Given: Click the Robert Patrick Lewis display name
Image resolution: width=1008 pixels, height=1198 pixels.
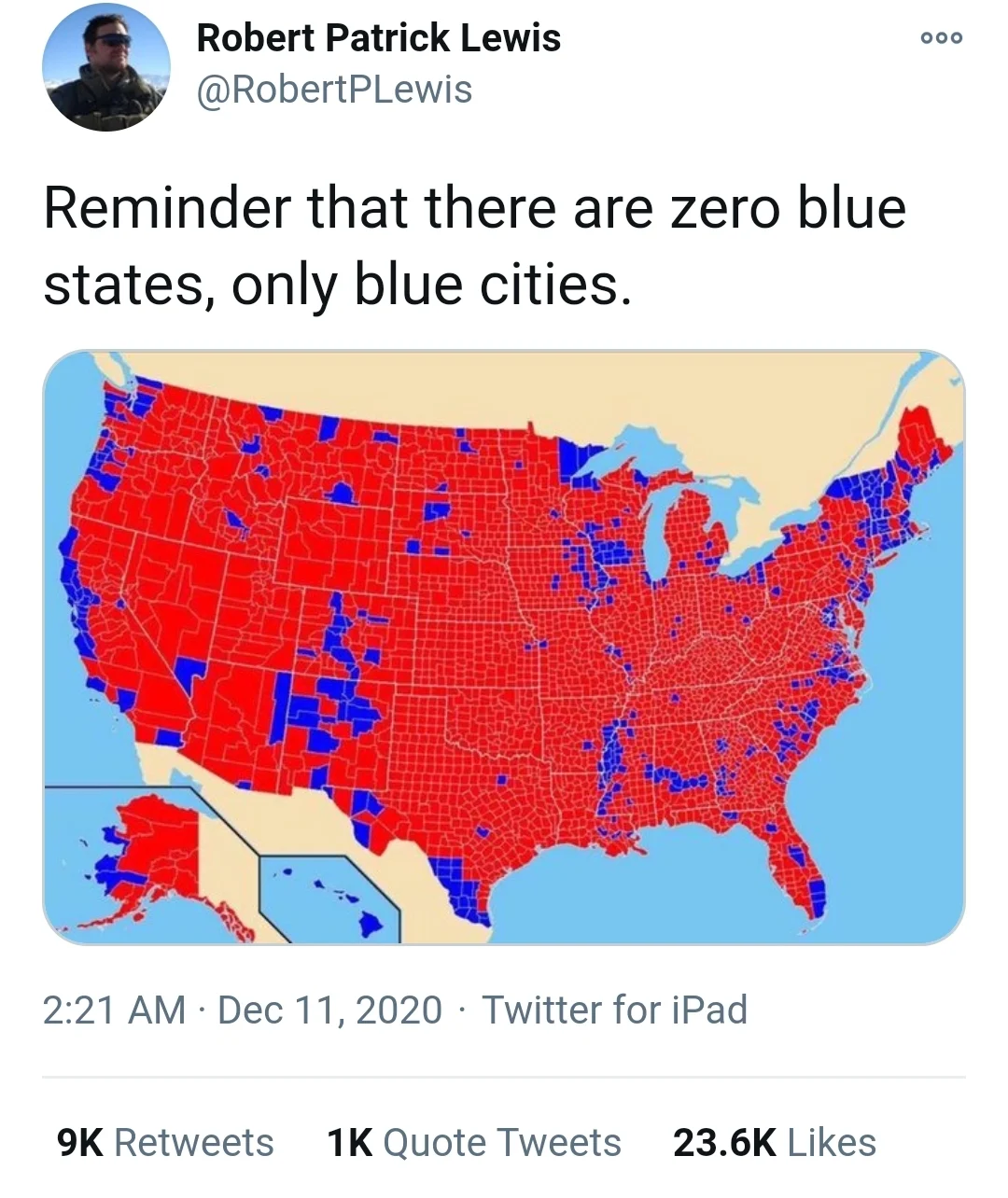Looking at the screenshot, I should [379, 38].
